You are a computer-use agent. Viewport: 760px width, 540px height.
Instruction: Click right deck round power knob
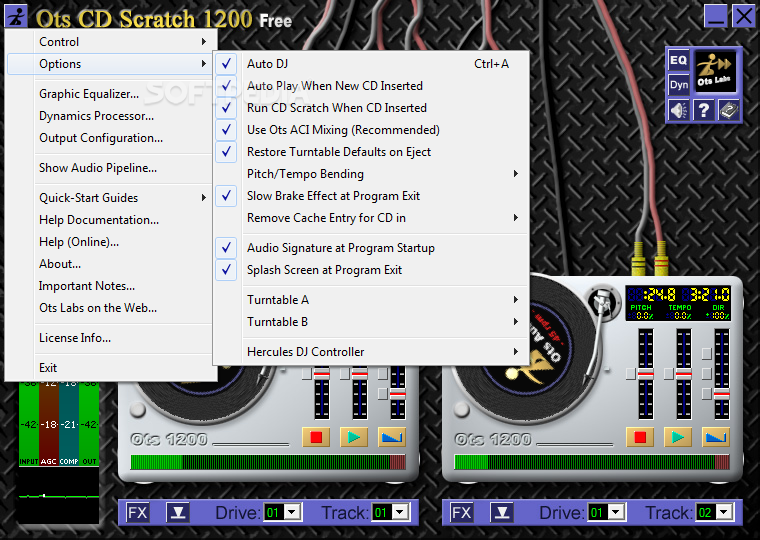pos(461,410)
